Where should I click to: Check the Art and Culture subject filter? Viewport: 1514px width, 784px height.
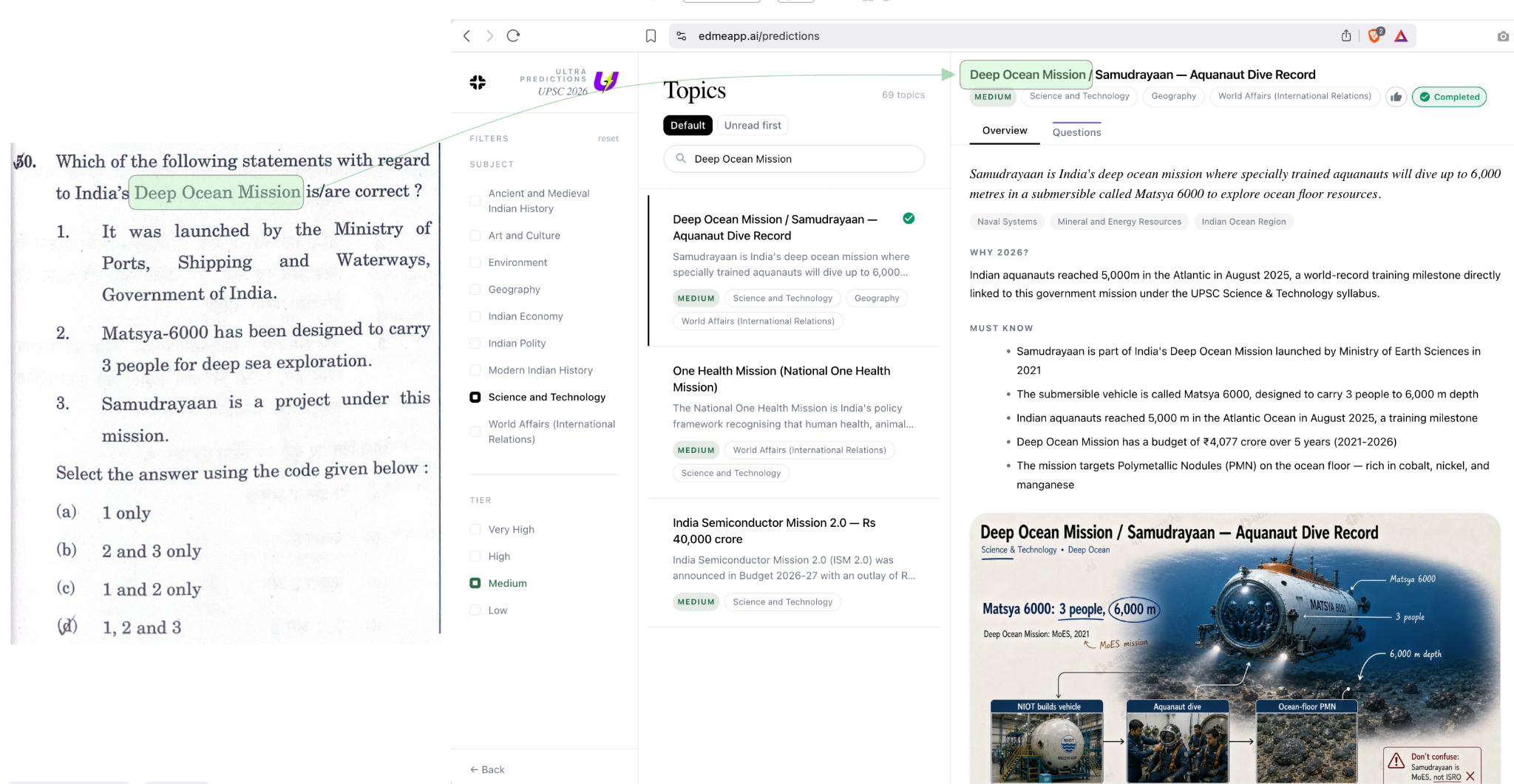(475, 235)
